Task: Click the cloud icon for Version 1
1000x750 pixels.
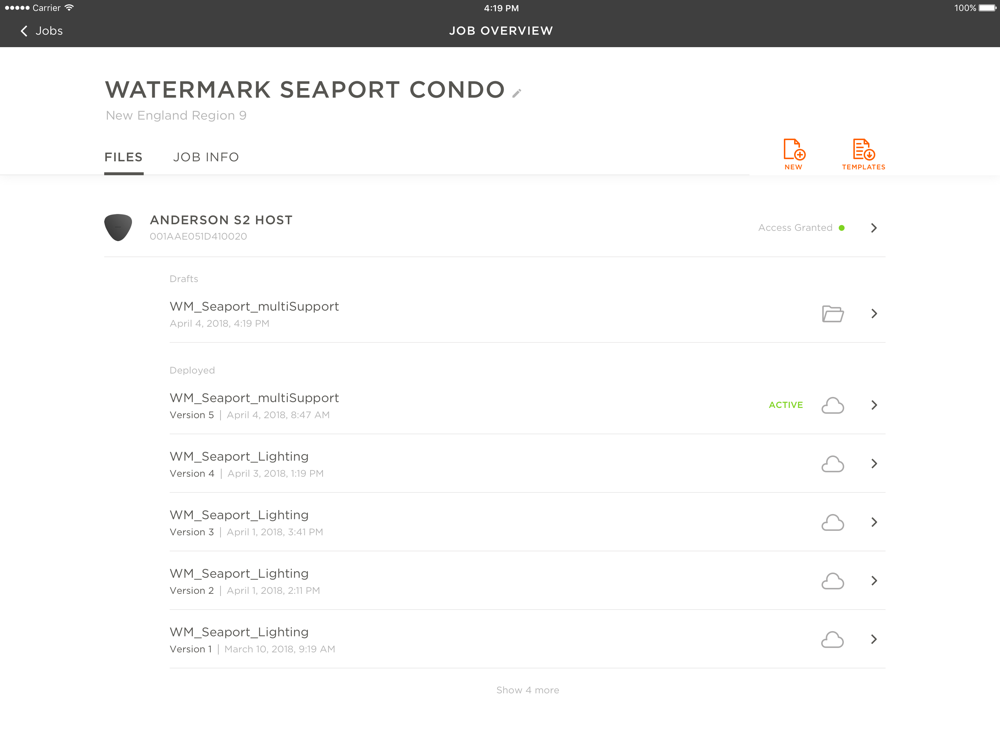Action: (832, 640)
